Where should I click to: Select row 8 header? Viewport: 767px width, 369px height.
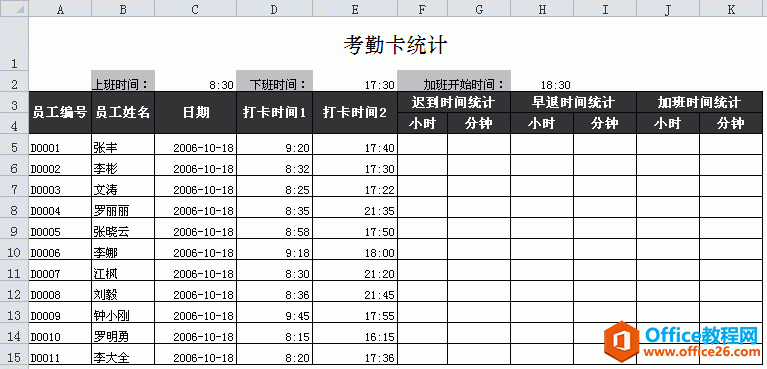[14, 208]
